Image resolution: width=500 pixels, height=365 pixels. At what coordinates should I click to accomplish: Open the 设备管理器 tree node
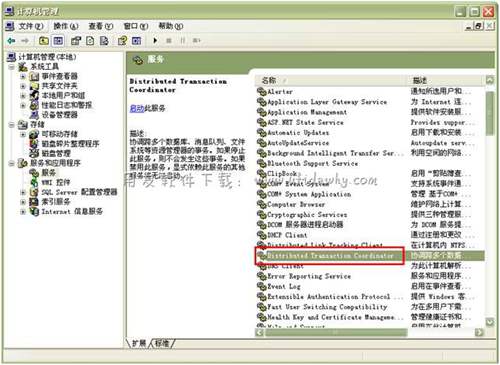[x=60, y=115]
